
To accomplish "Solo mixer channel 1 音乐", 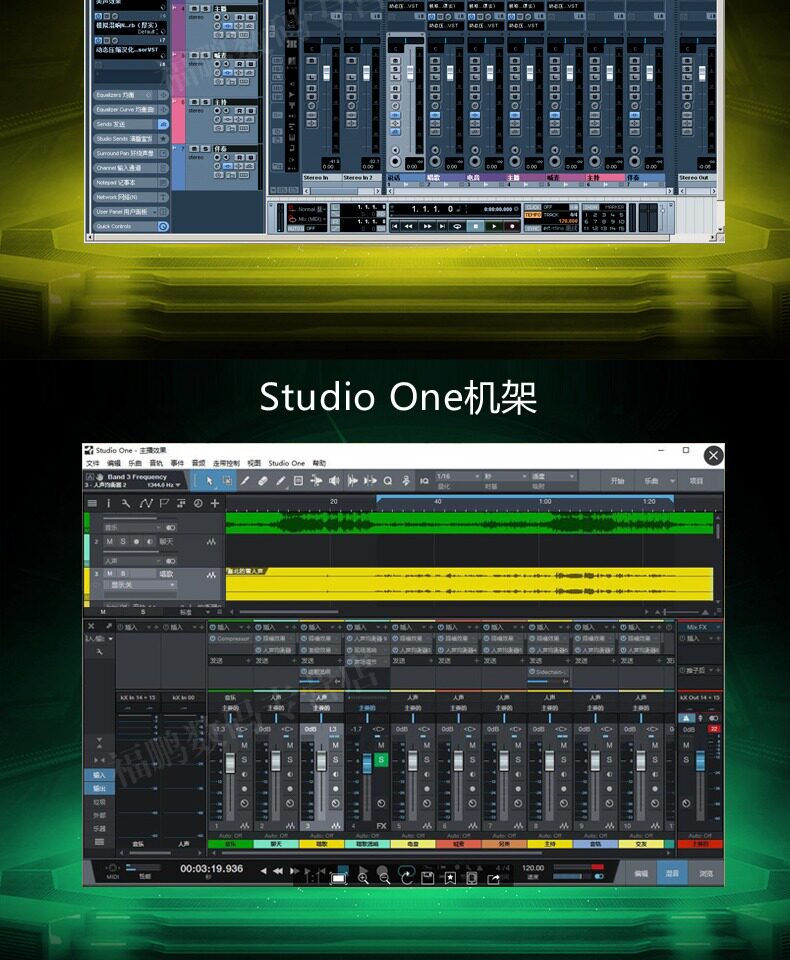I will [x=244, y=760].
